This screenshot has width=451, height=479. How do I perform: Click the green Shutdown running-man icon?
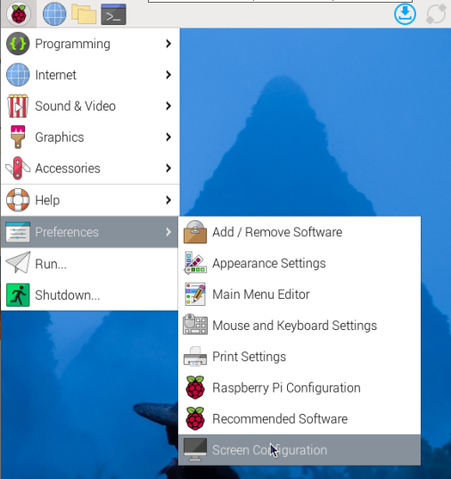18,295
